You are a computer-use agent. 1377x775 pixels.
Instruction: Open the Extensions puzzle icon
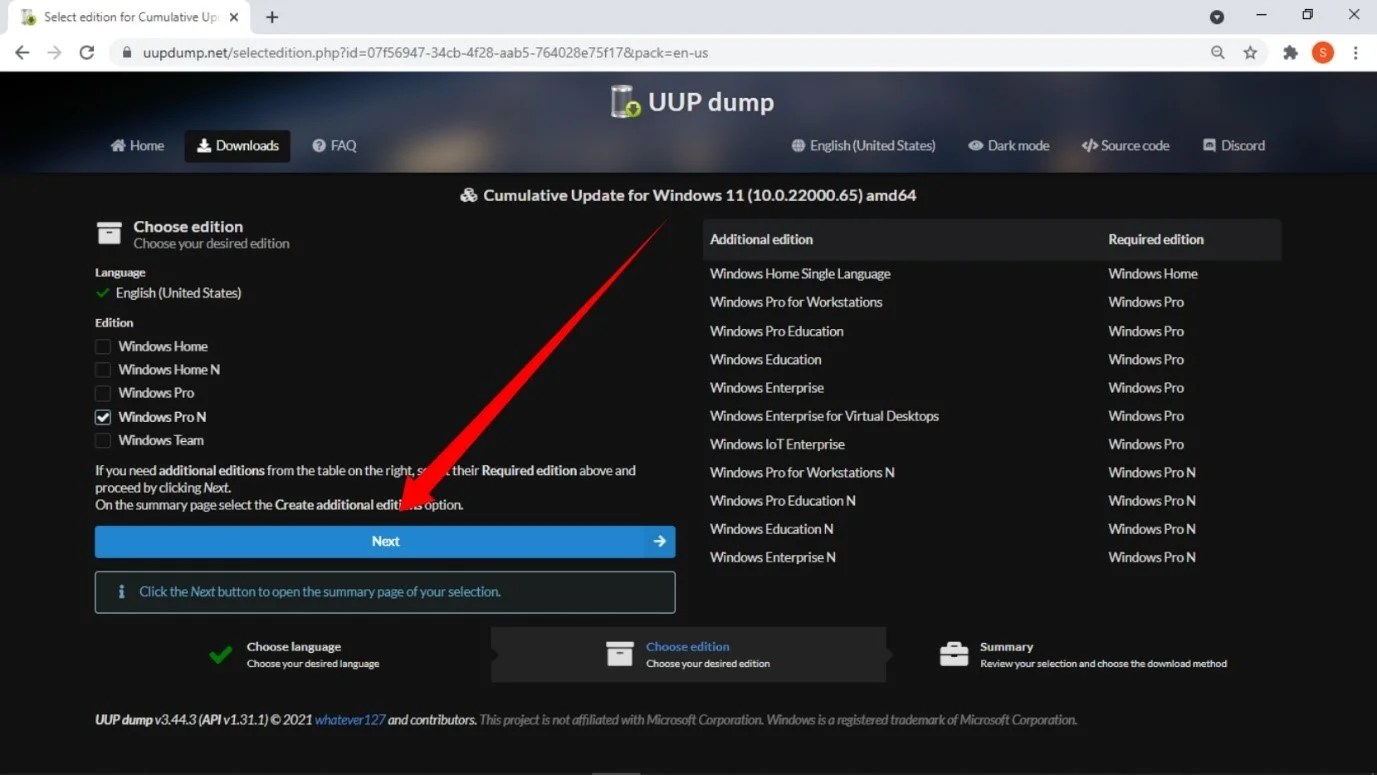click(x=1290, y=53)
